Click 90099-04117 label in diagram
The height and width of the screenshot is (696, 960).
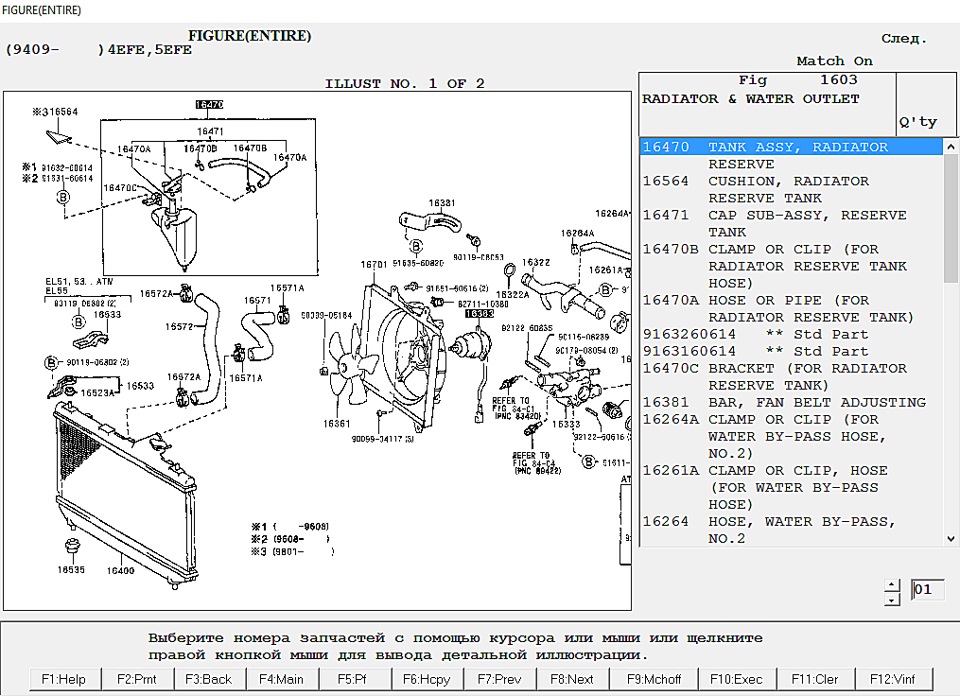coord(383,439)
